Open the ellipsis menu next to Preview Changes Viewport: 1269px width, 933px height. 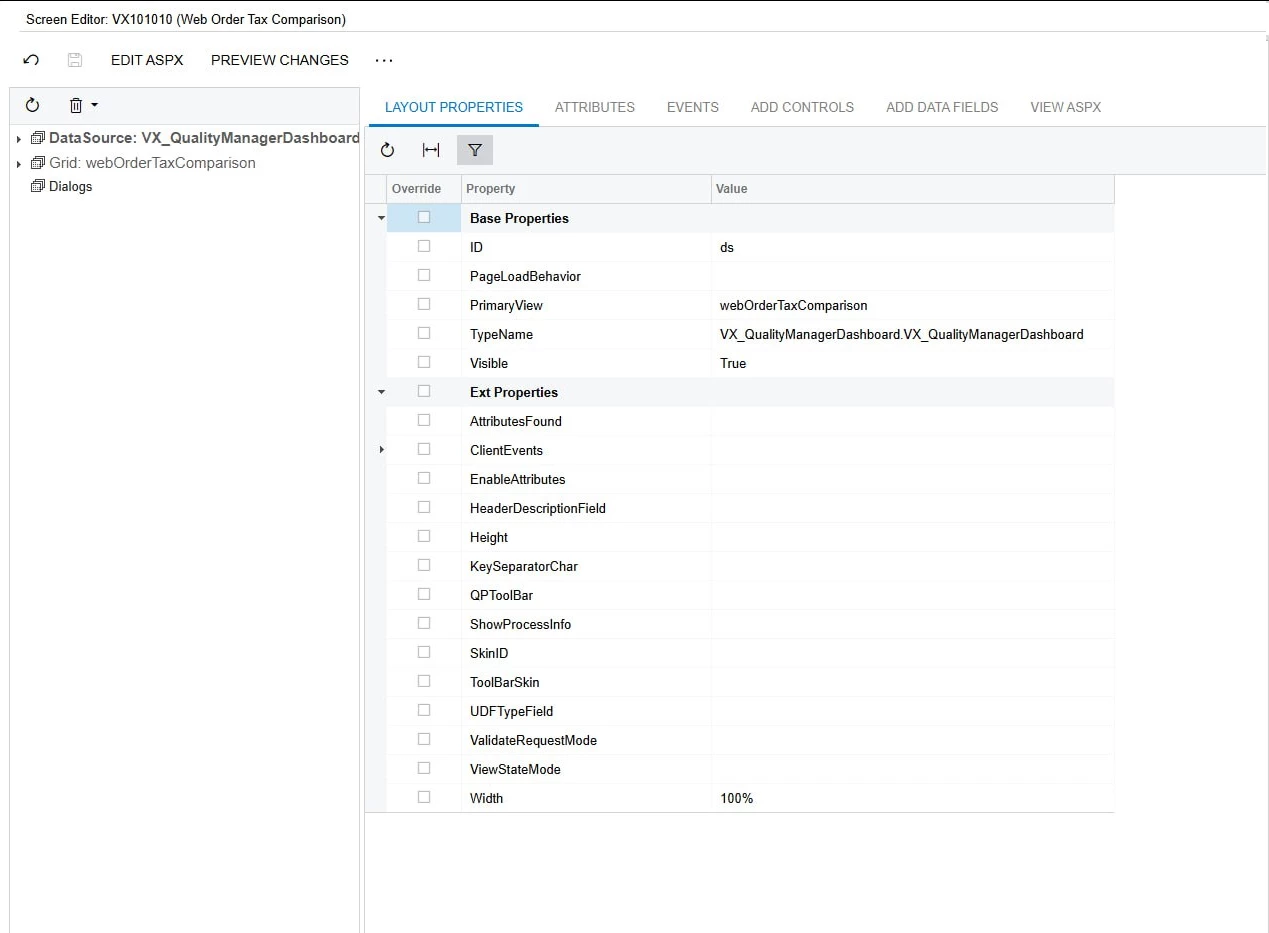tap(384, 60)
